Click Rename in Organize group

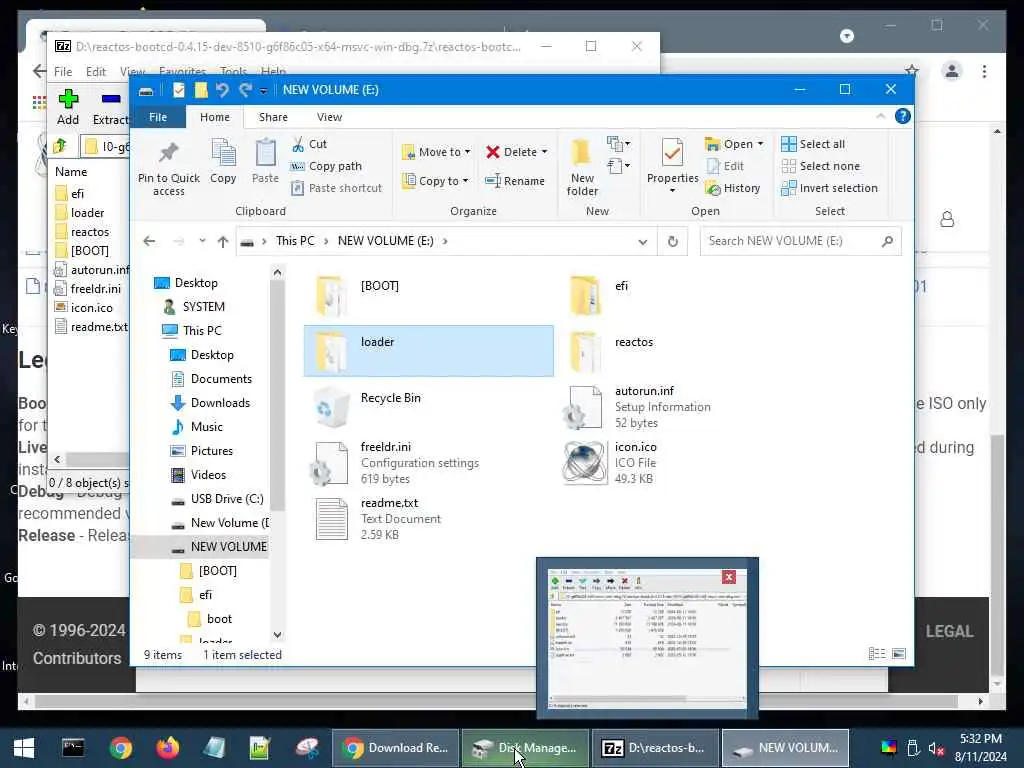(515, 181)
